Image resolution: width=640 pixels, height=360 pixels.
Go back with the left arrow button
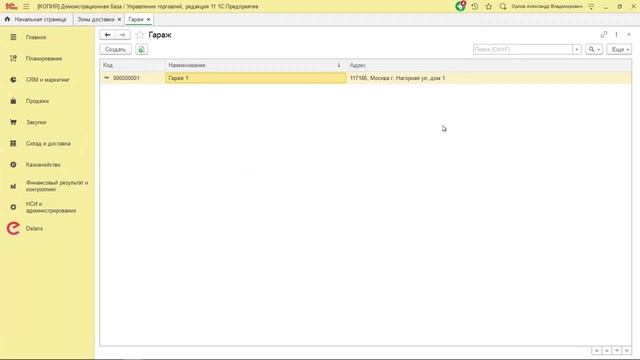coord(107,35)
